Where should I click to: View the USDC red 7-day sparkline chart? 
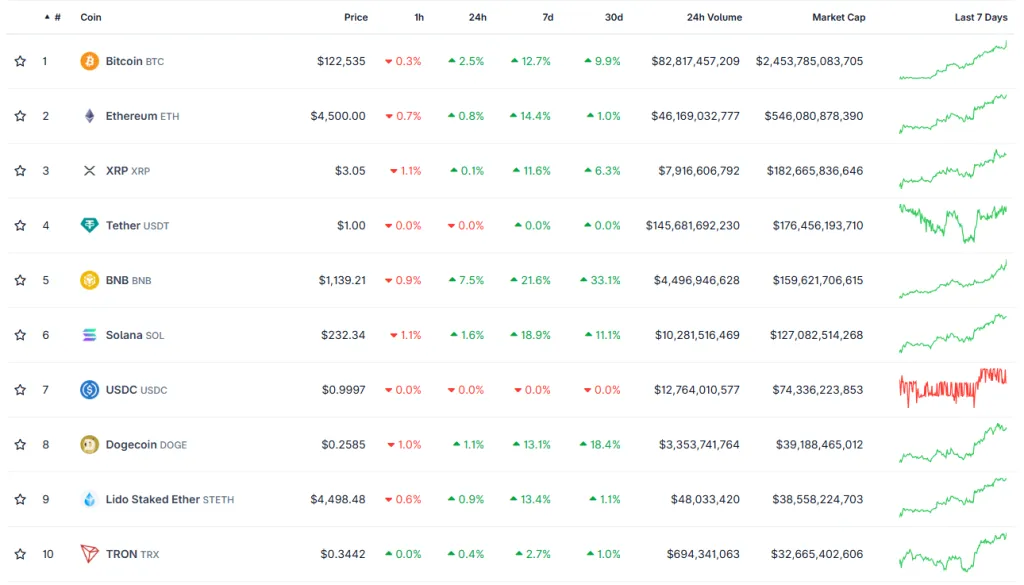tap(953, 389)
